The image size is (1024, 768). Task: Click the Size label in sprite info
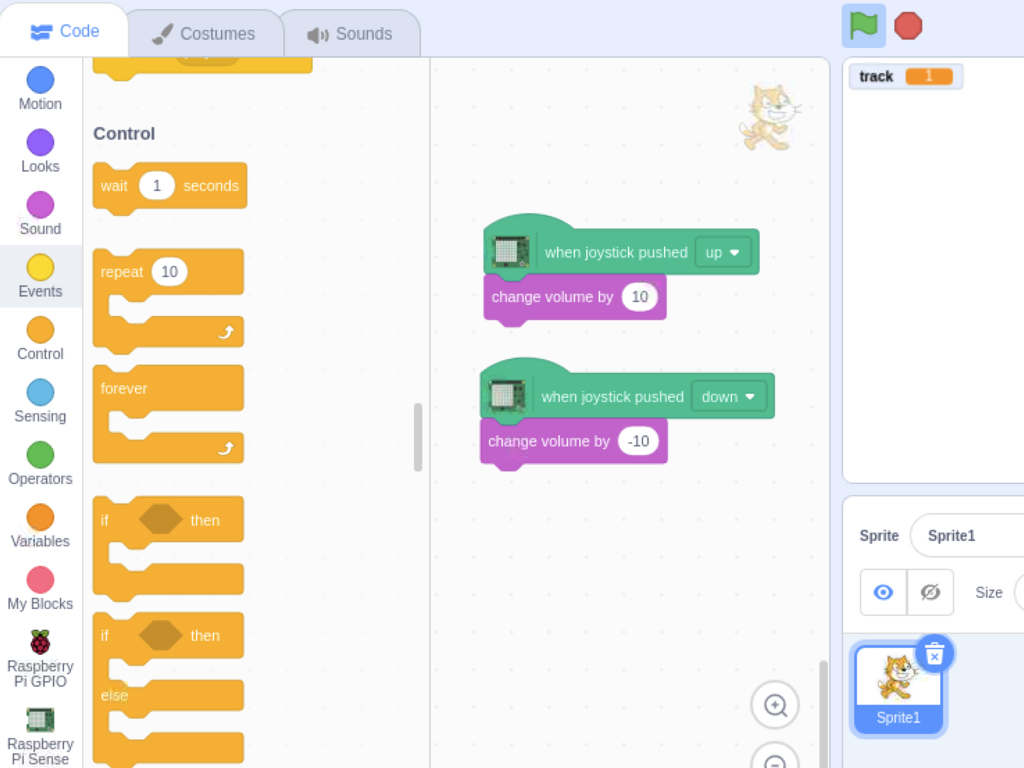989,592
